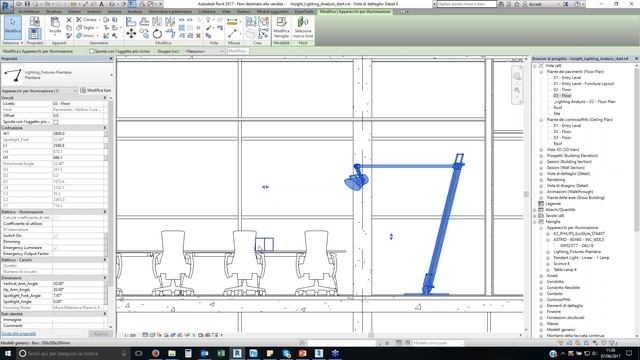The width and height of the screenshot is (640, 360).
Task: Collapse the Costruzione section
Action: pyautogui.click(x=105, y=128)
